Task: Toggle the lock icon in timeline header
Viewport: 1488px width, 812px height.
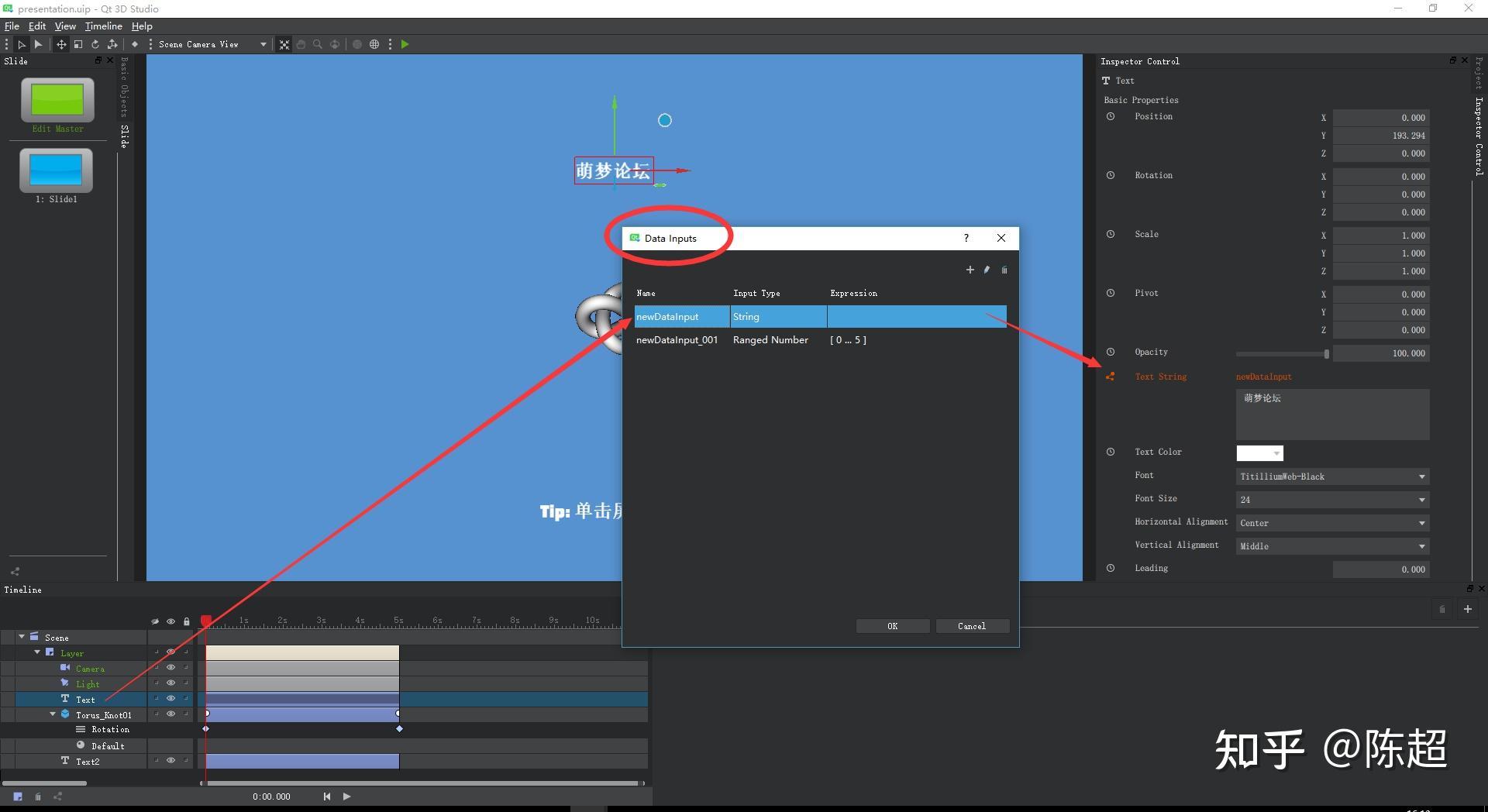Action: tap(186, 621)
